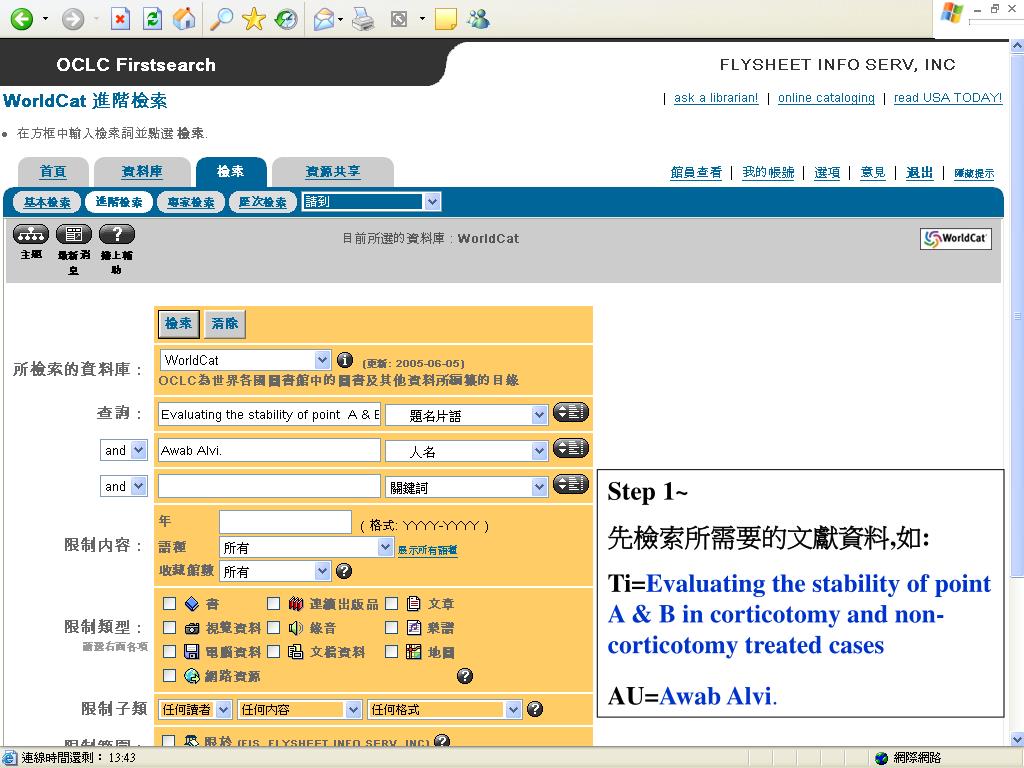Switch to the Resource Sharing tab
This screenshot has height=768, width=1024.
point(333,172)
